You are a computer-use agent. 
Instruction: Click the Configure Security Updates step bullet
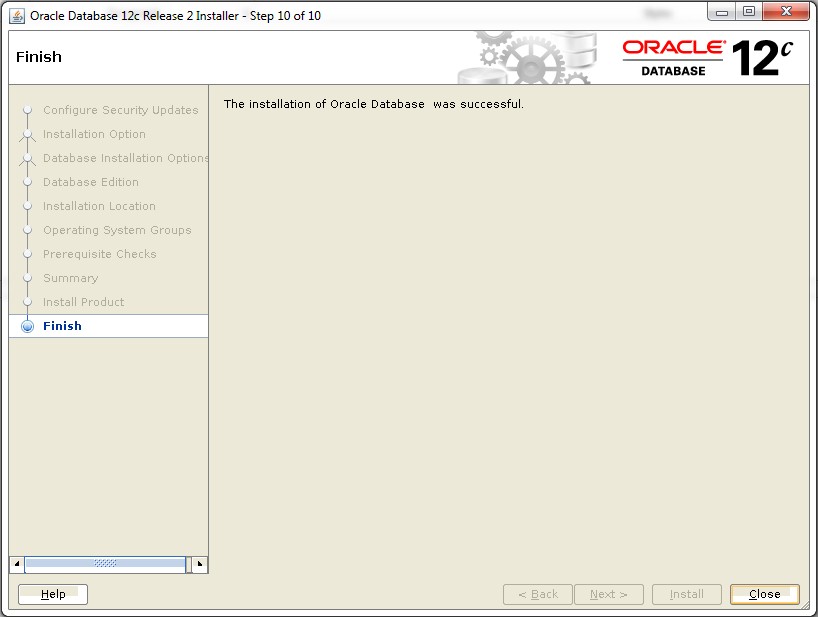pos(28,110)
